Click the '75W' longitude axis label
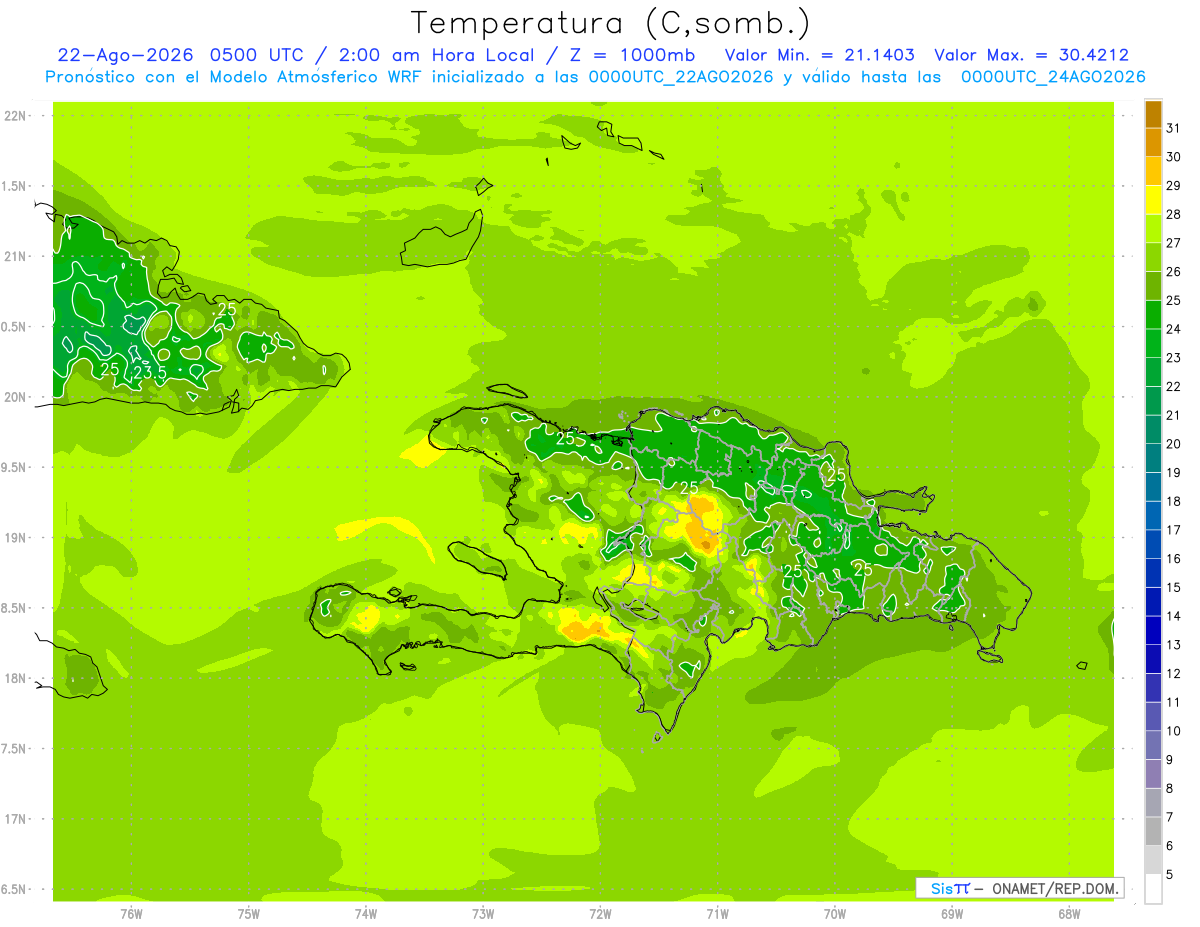Viewport: 1200px width, 927px height. [x=249, y=913]
